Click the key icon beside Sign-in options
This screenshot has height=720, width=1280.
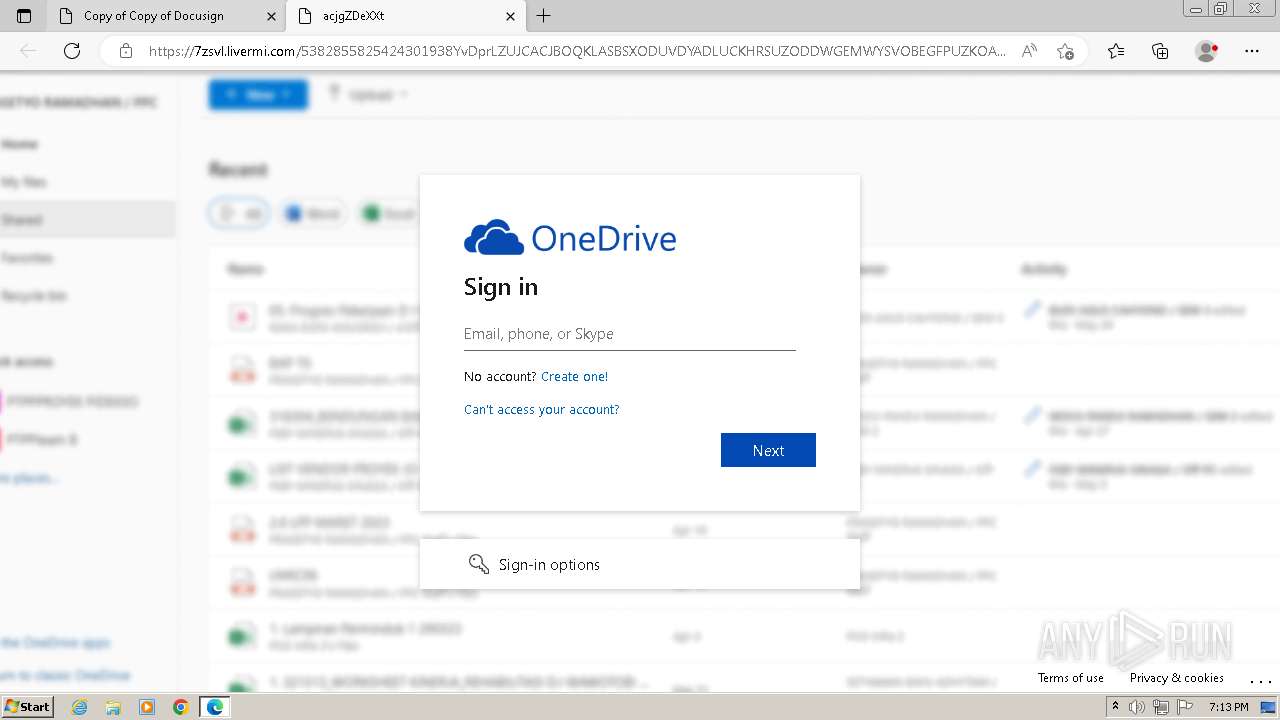click(478, 564)
